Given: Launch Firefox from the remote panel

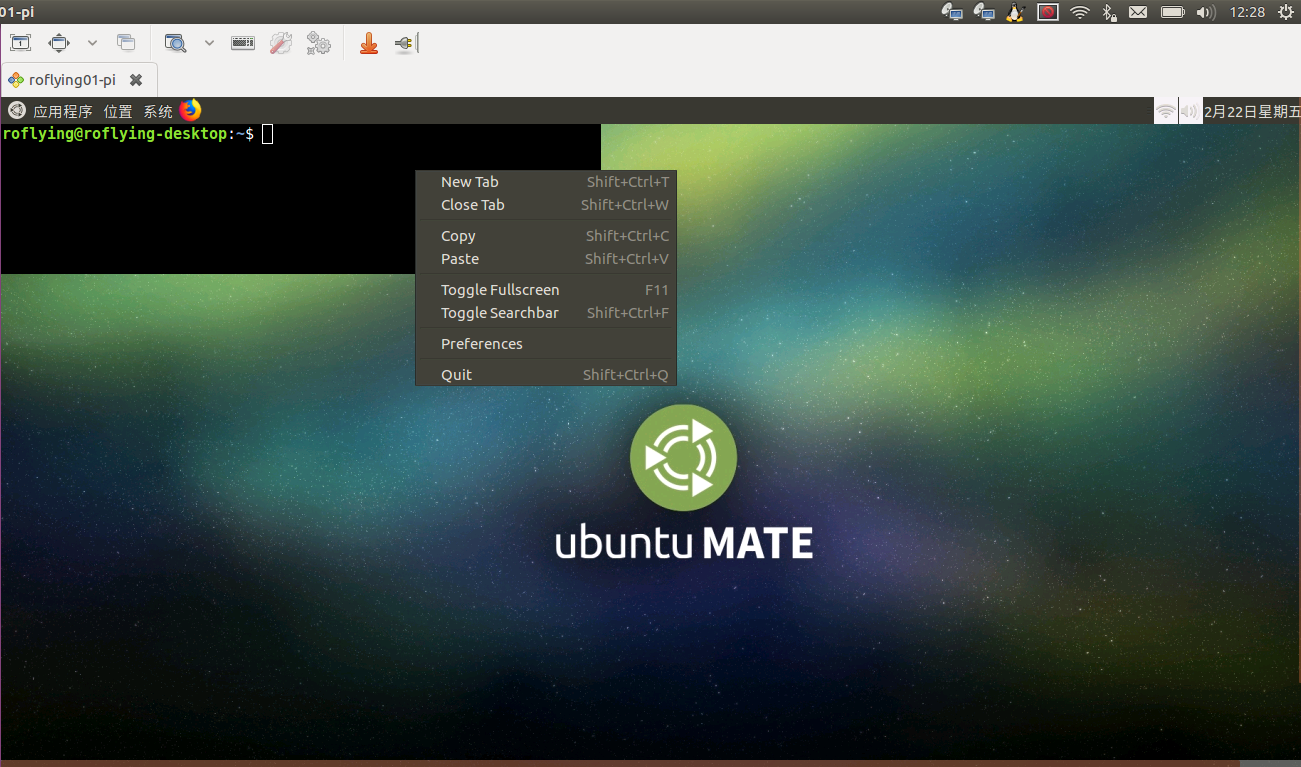Looking at the screenshot, I should tap(190, 110).
